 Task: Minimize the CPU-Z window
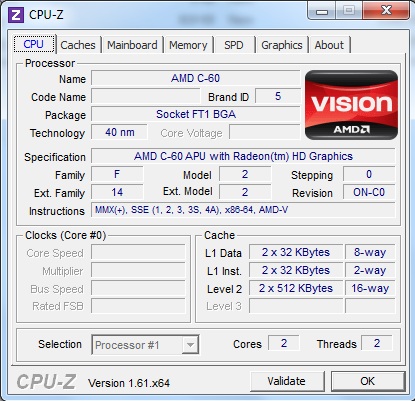click(321, 11)
